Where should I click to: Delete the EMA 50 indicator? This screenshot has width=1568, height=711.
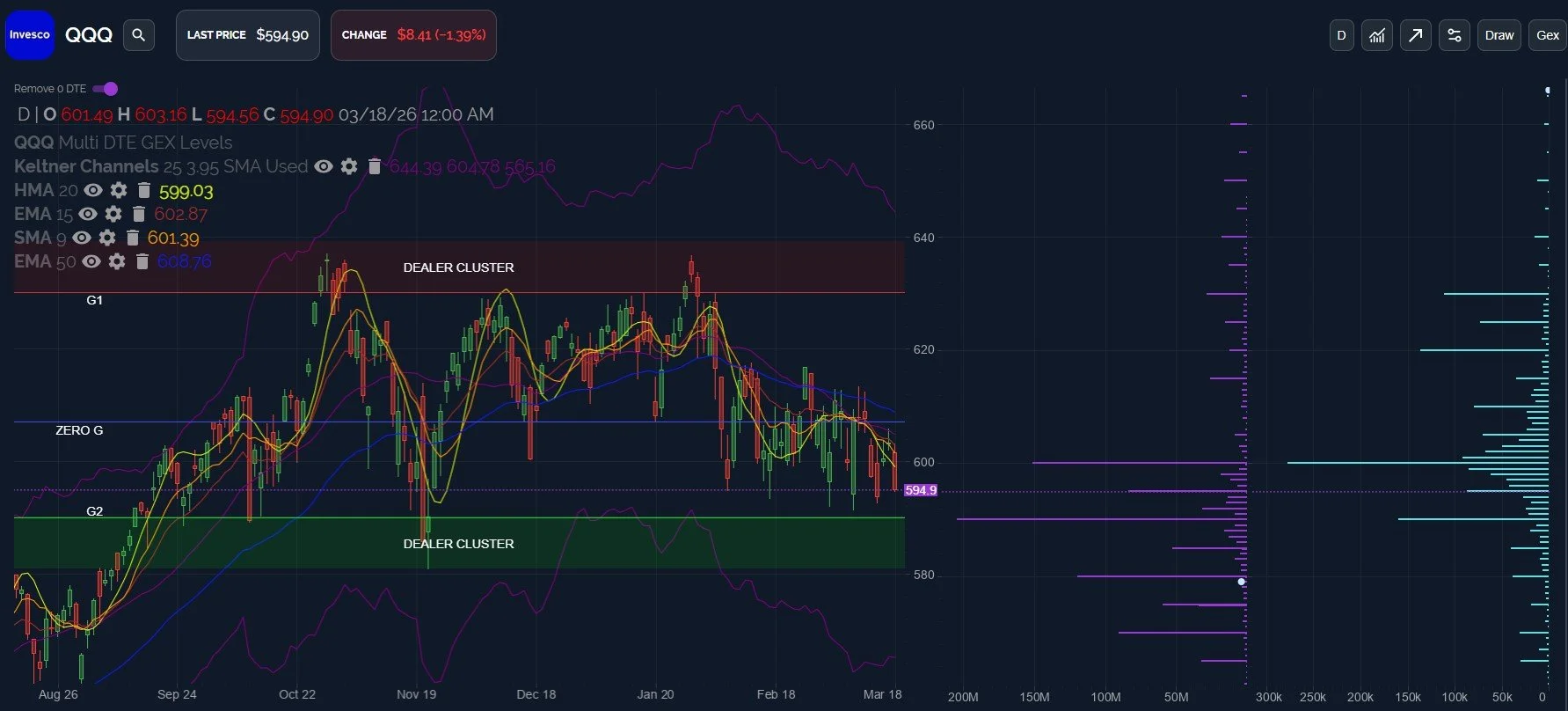142,261
